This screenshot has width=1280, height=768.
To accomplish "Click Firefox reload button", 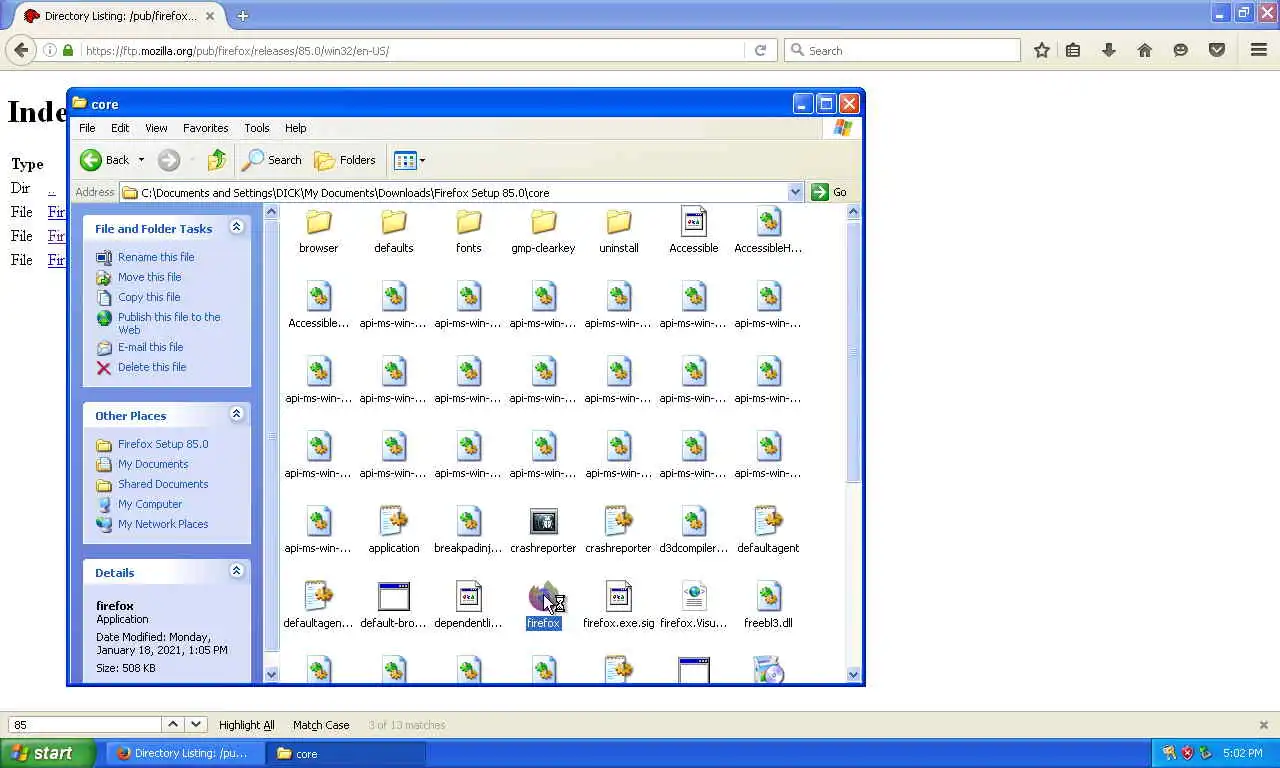I will [760, 50].
